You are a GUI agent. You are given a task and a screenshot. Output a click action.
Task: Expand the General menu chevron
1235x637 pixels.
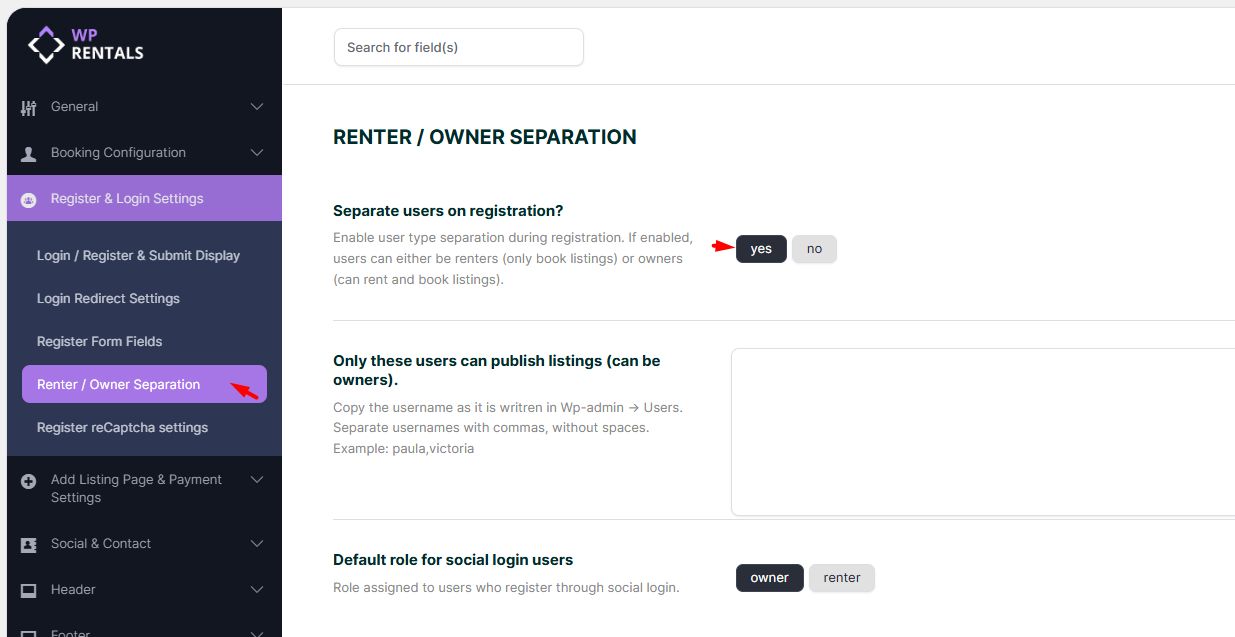257,107
